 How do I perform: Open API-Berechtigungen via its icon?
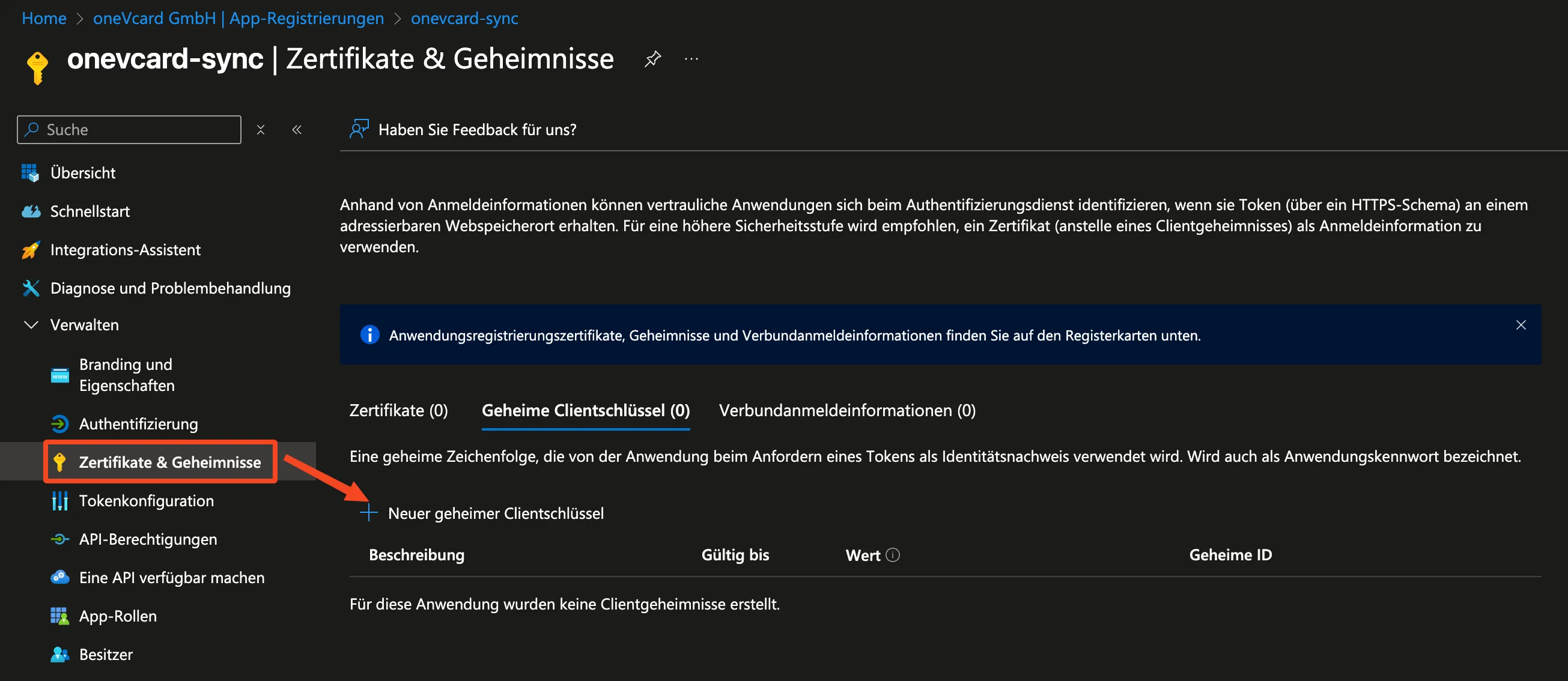59,539
